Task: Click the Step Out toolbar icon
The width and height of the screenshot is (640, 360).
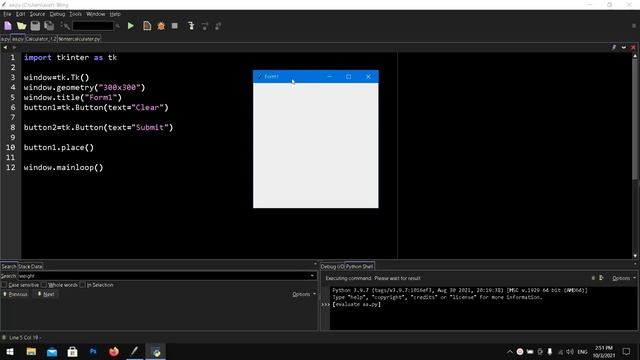Action: [x=218, y=26]
